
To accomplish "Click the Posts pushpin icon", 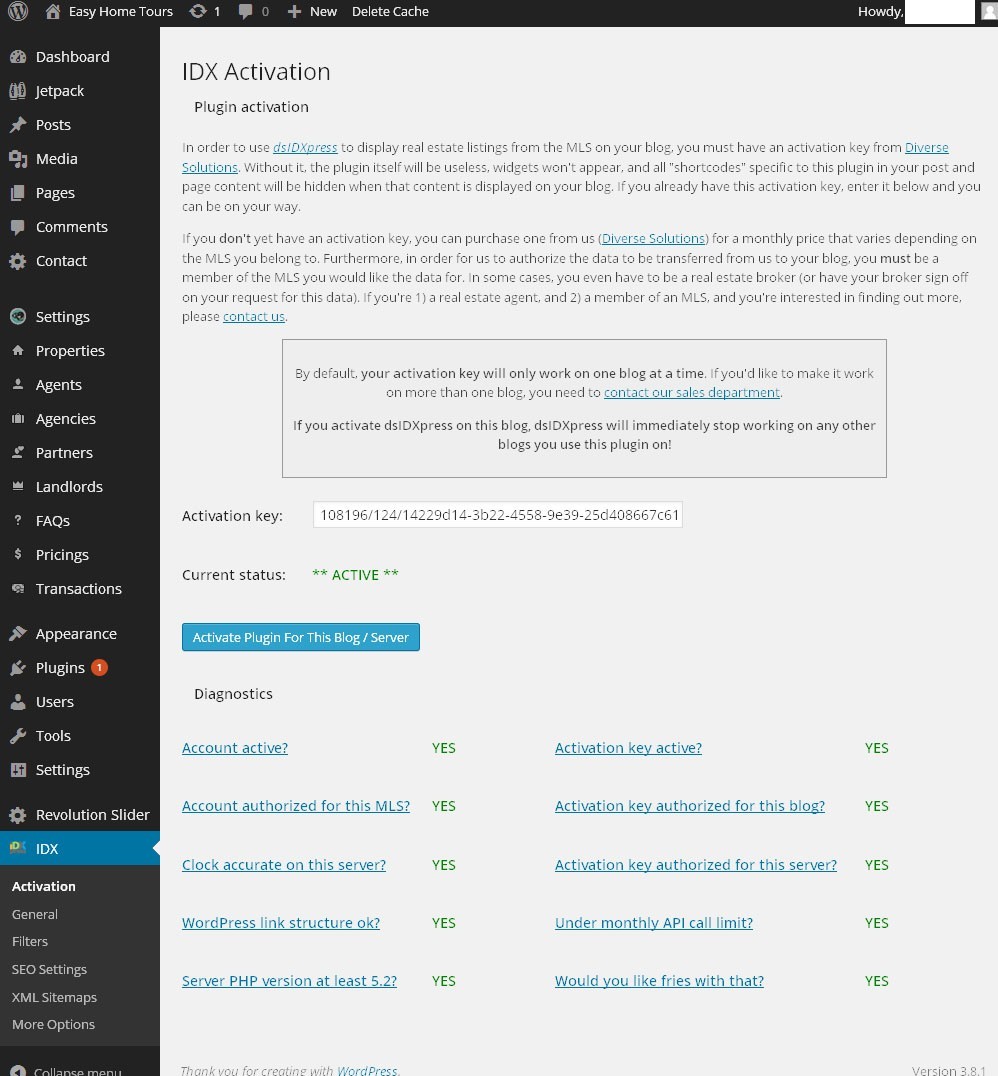I will [18, 125].
